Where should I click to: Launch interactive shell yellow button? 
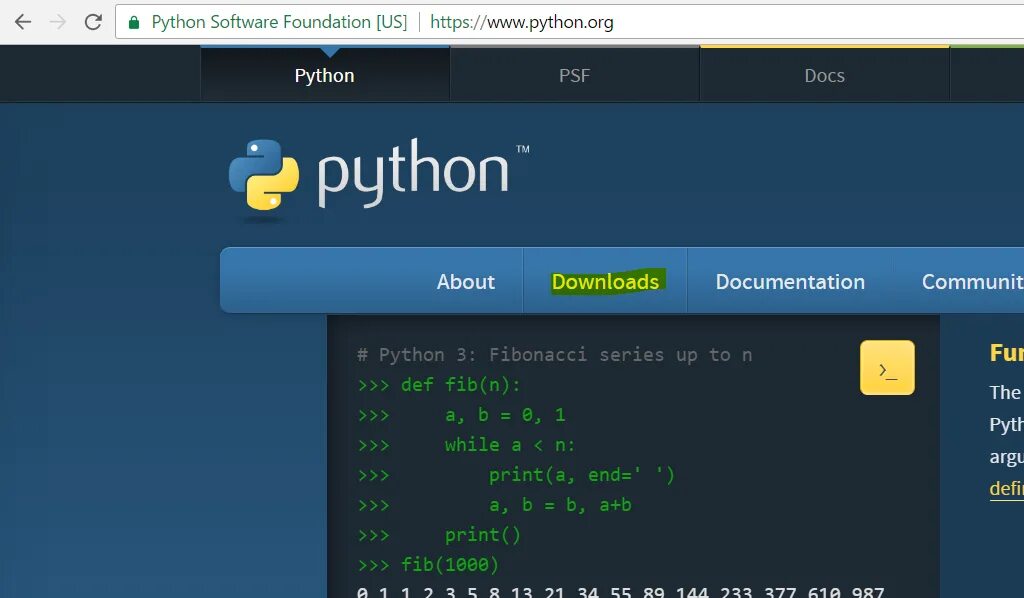(x=887, y=368)
